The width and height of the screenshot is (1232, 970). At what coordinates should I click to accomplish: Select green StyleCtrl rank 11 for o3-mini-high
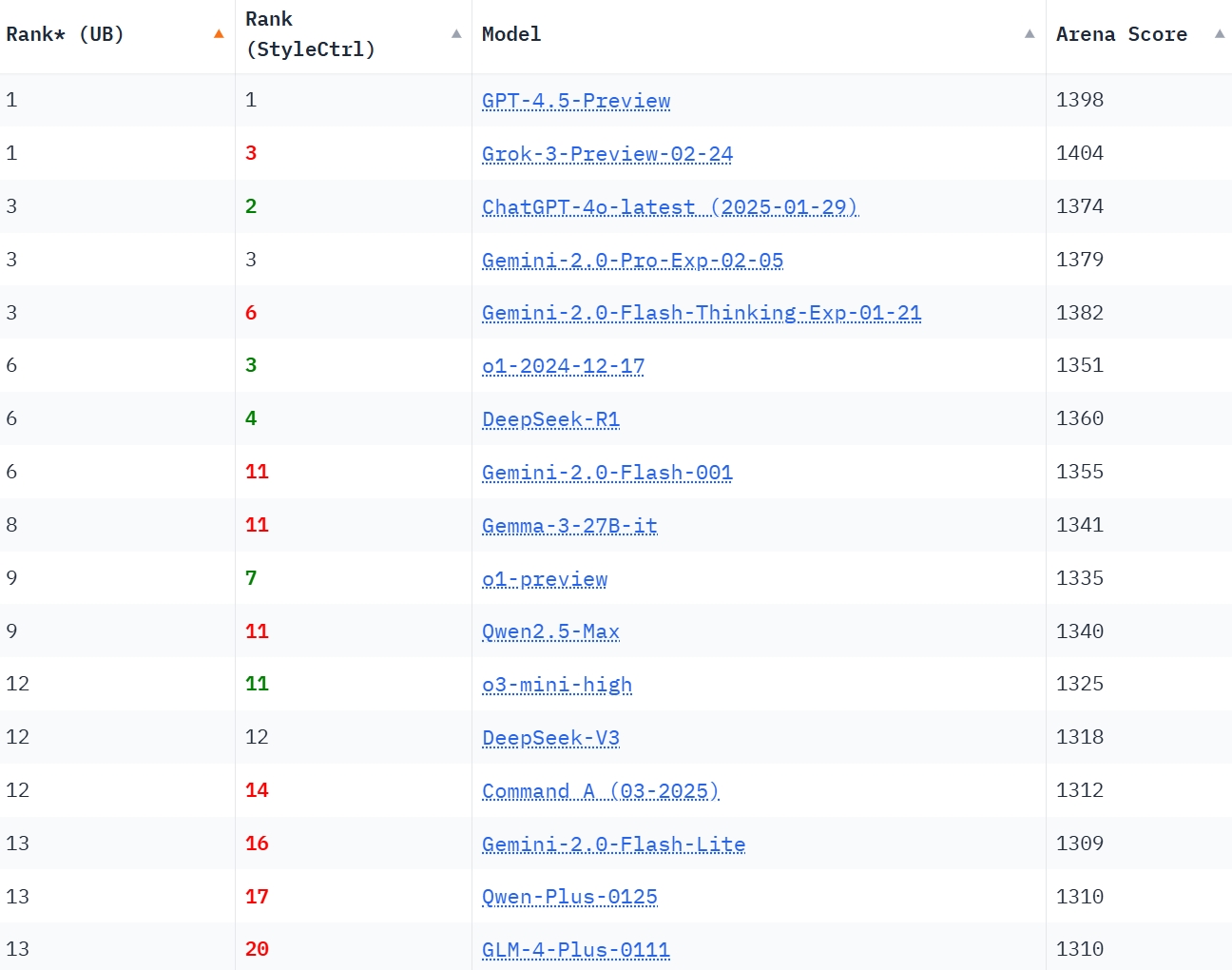coord(257,684)
